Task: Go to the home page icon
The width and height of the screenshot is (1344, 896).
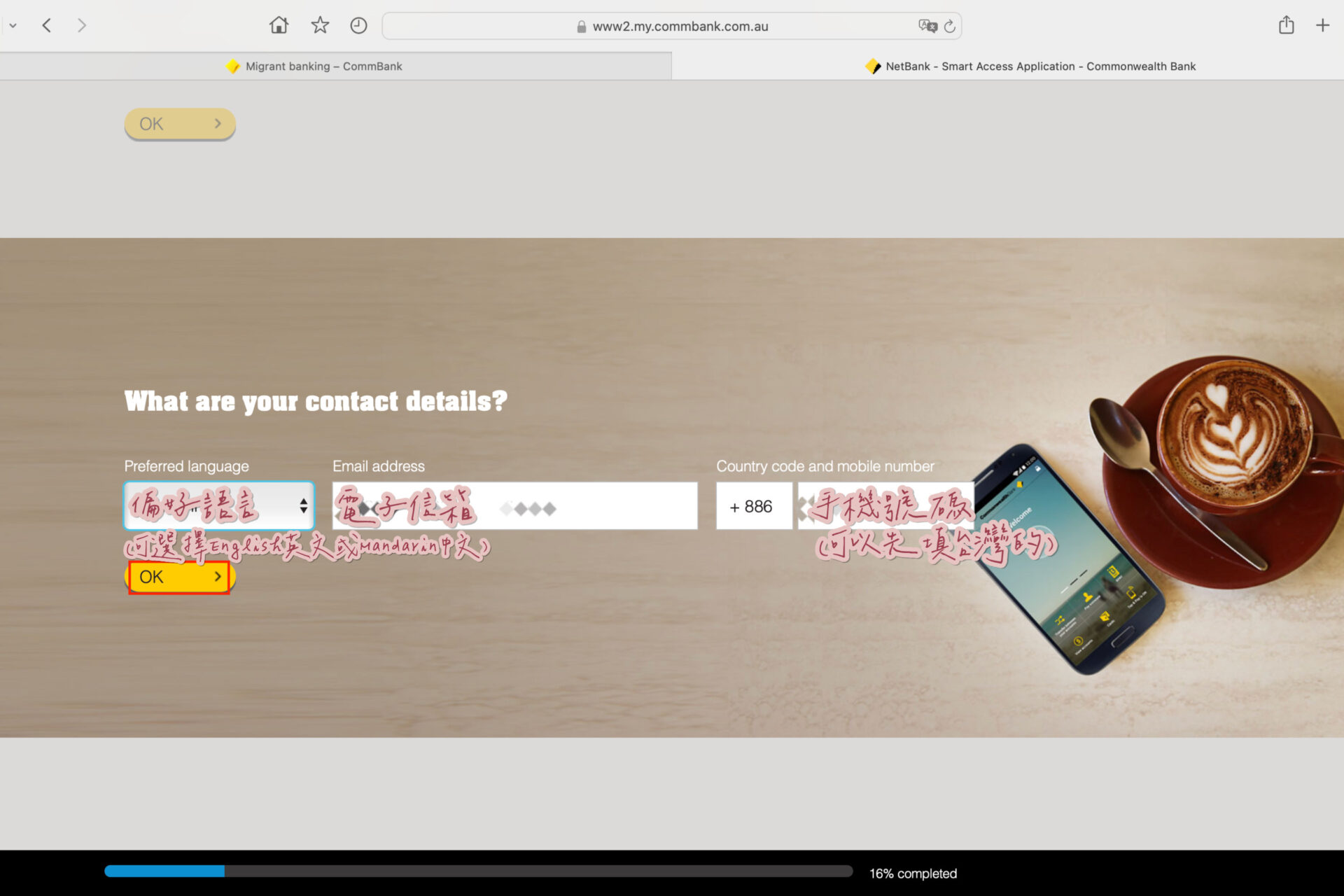Action: pos(279,26)
